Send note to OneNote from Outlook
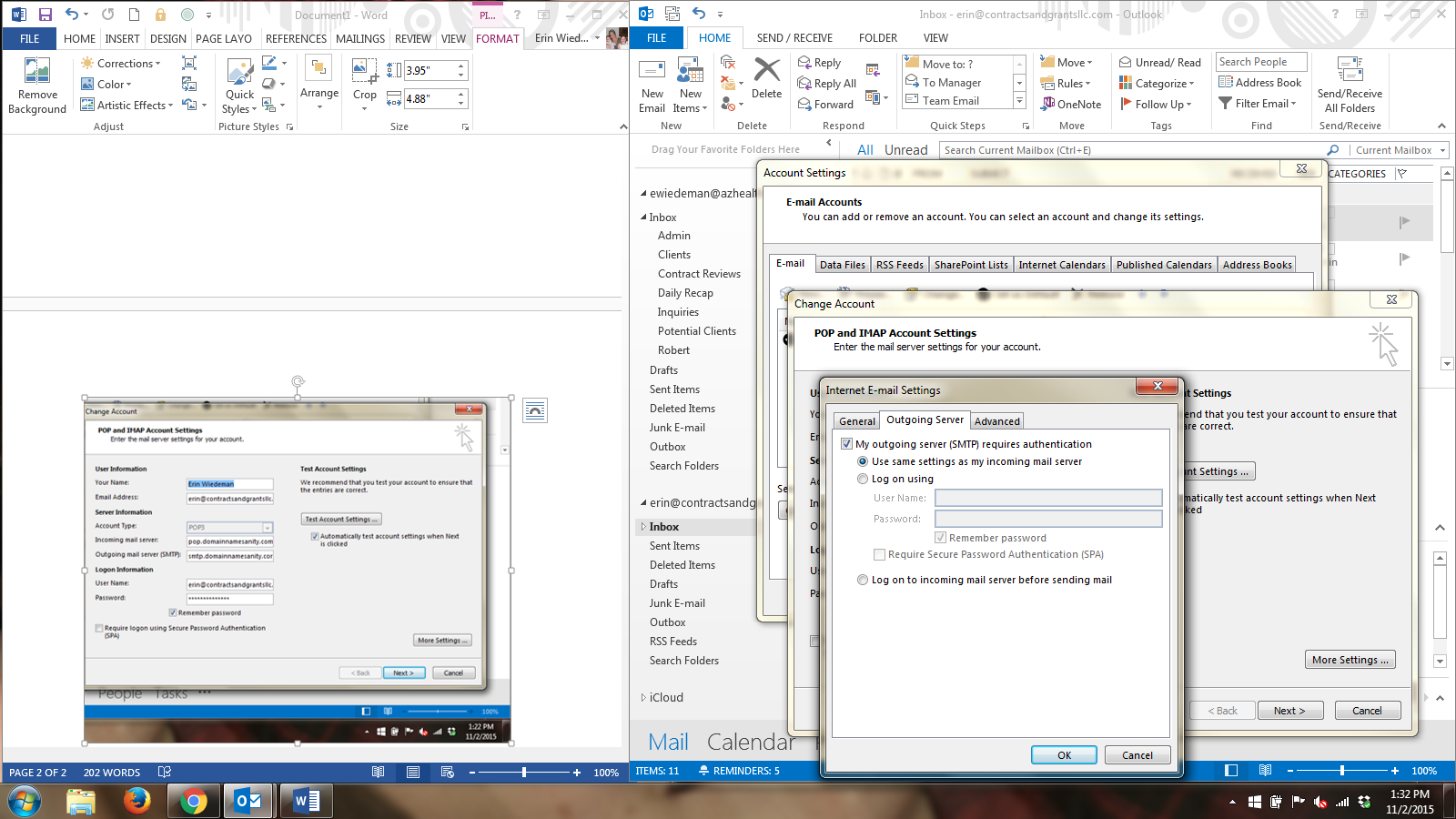Screen dimensions: 1456x819 1071,105
